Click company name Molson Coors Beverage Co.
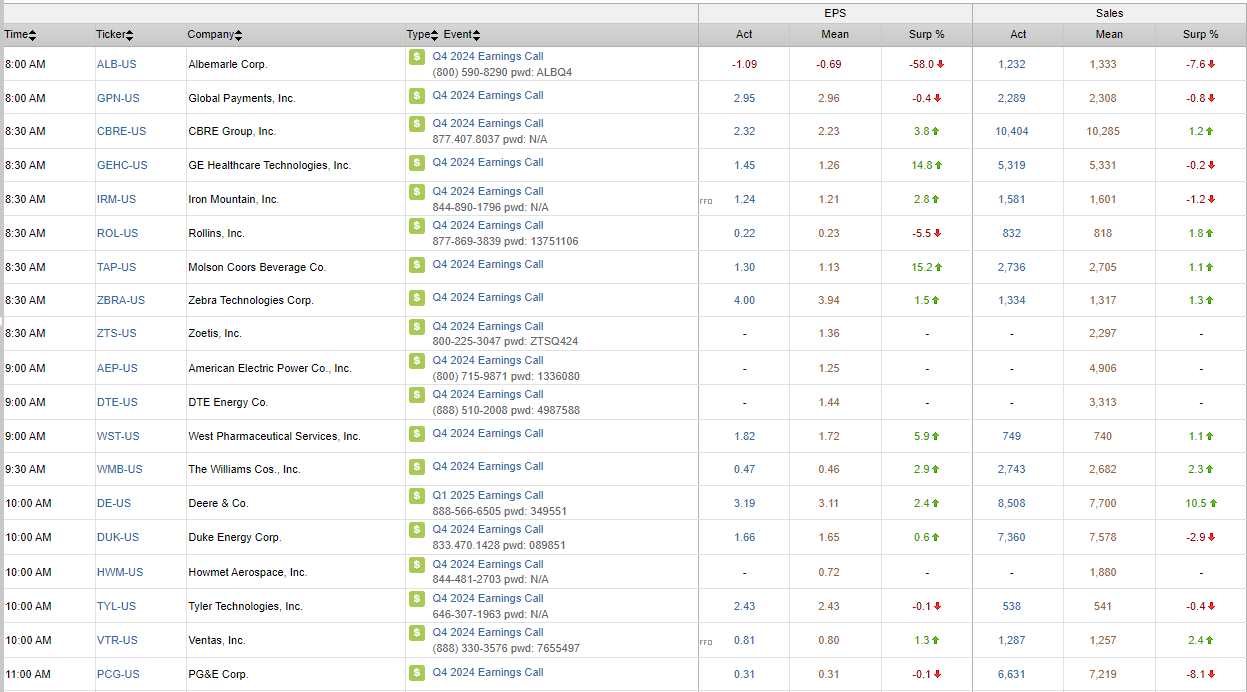Image resolution: width=1247 pixels, height=692 pixels. [257, 267]
